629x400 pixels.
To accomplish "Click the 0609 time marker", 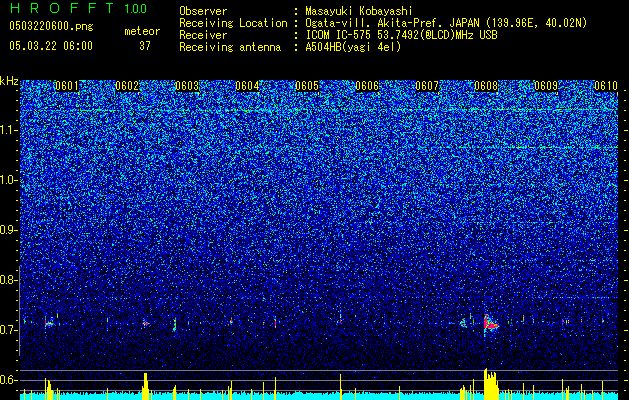I will [x=546, y=86].
